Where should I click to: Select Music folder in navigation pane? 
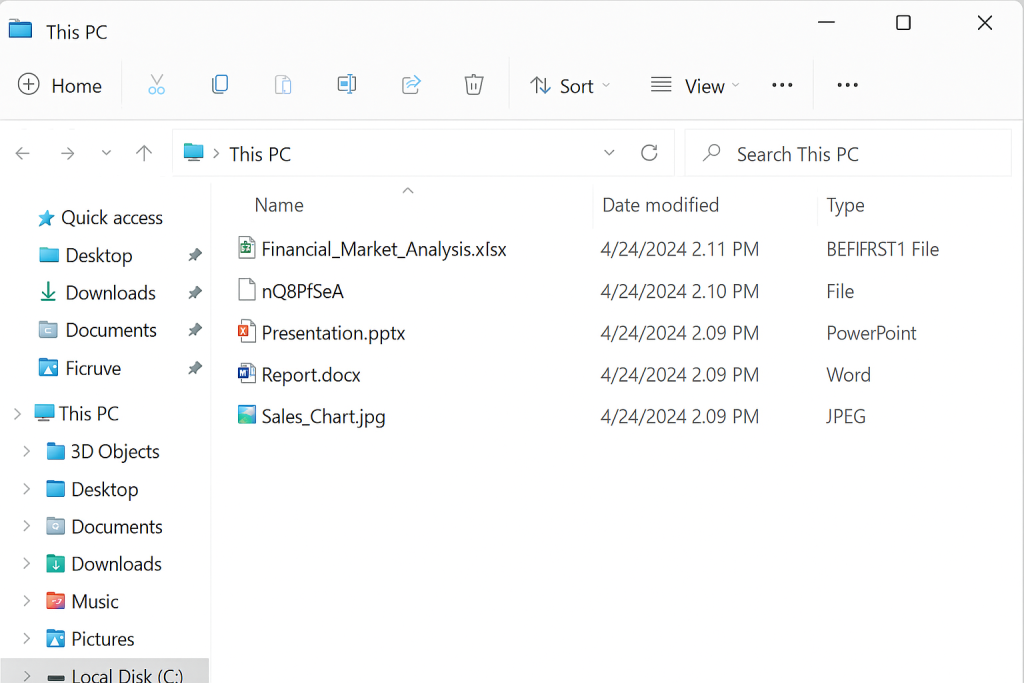94,602
